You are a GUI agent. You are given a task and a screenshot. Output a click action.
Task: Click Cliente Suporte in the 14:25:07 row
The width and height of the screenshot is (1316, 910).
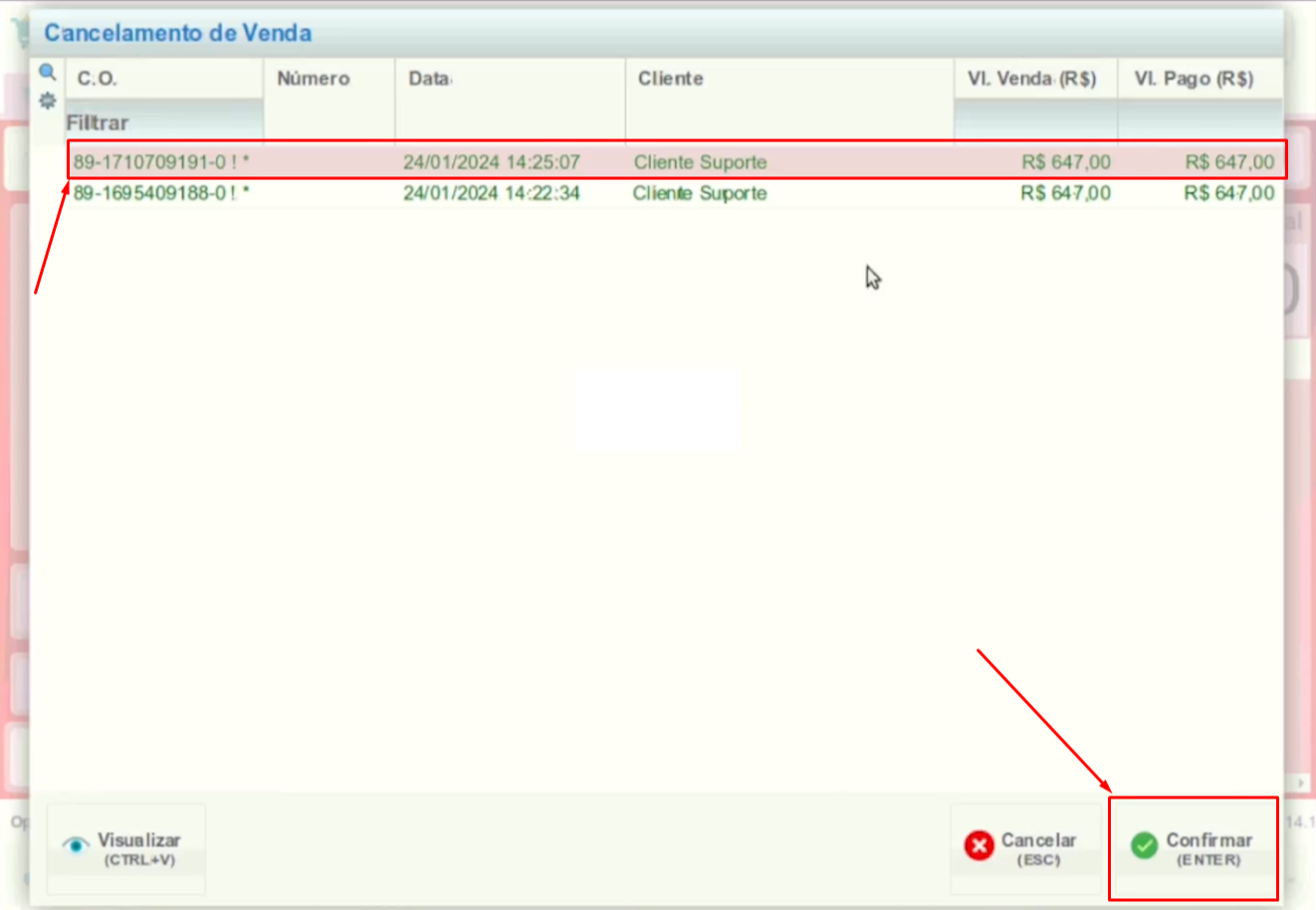[x=700, y=162]
